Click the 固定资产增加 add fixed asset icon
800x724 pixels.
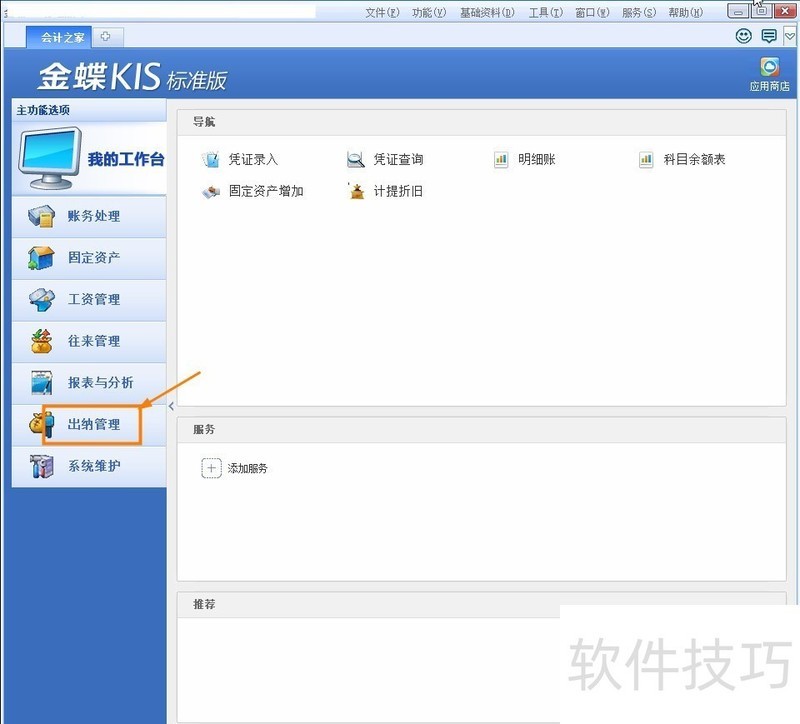[x=210, y=191]
